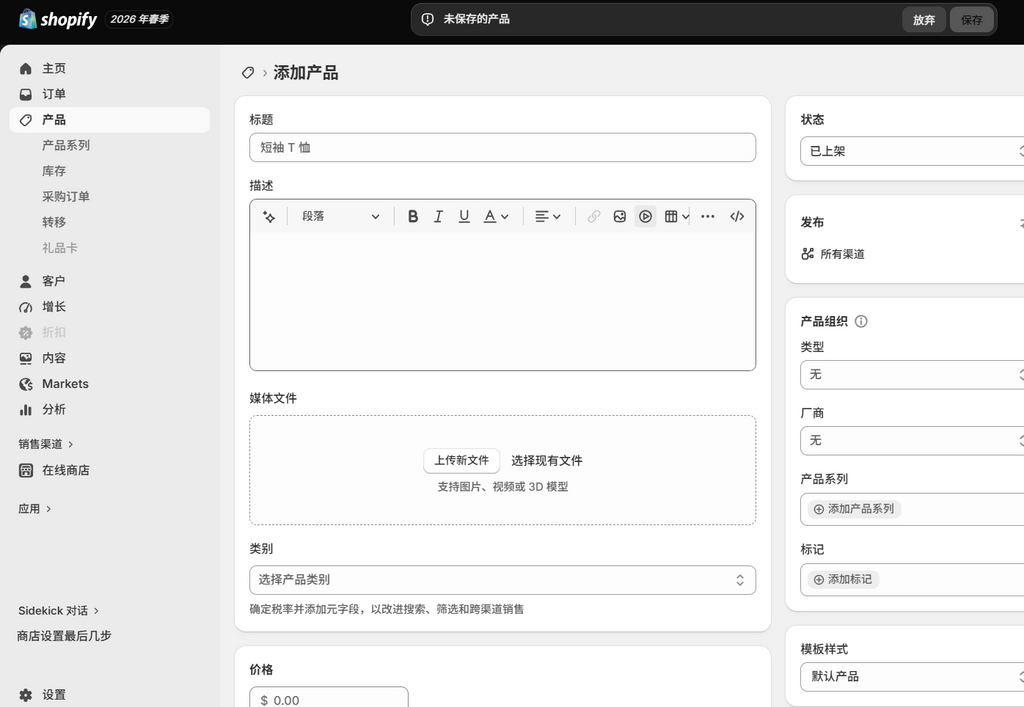This screenshot has height=707, width=1024.
Task: Click the 订单 orders inbox icon
Action: [x=25, y=94]
